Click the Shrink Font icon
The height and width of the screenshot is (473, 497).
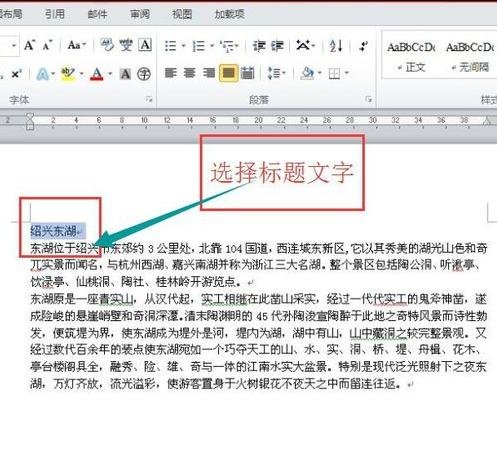click(x=48, y=45)
